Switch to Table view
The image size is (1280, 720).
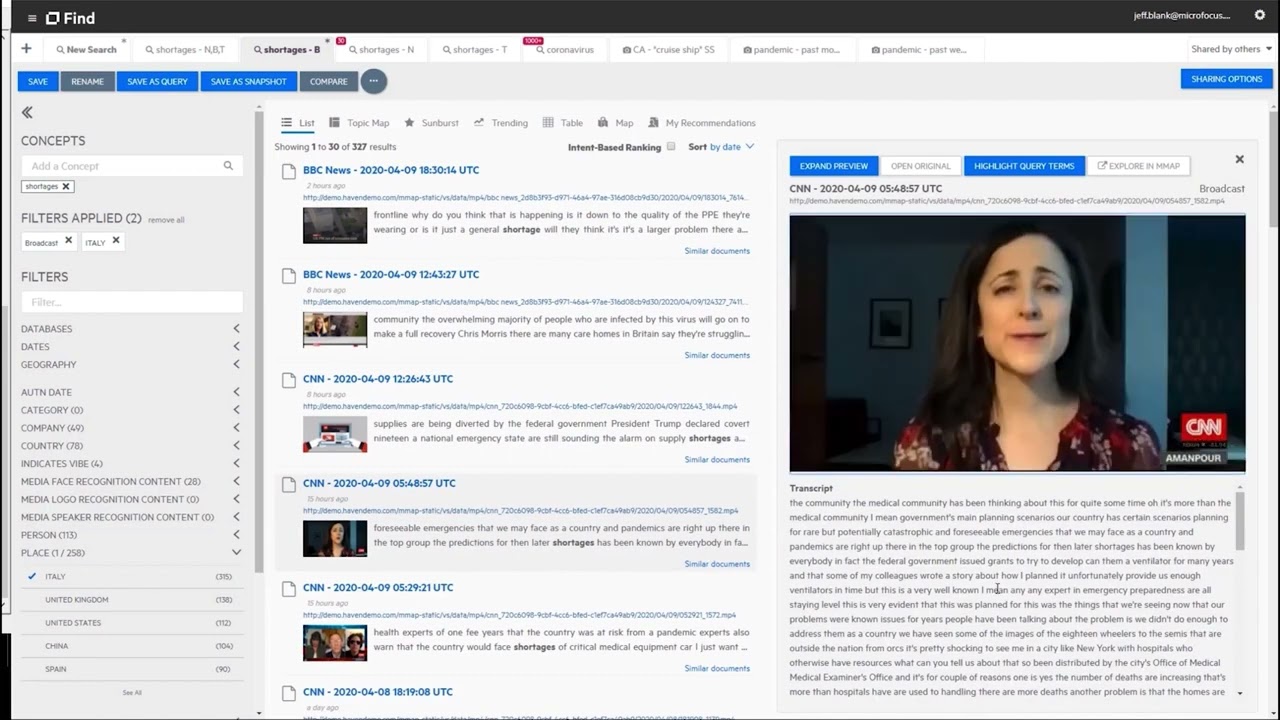click(563, 123)
